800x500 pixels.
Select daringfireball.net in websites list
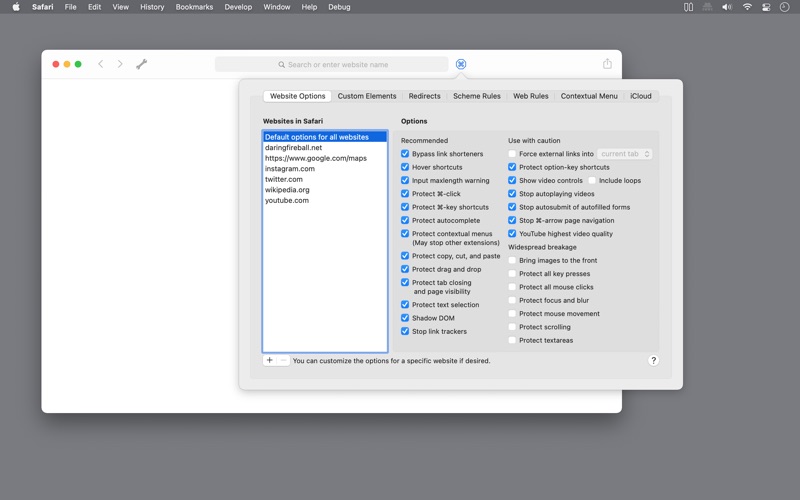click(x=324, y=147)
